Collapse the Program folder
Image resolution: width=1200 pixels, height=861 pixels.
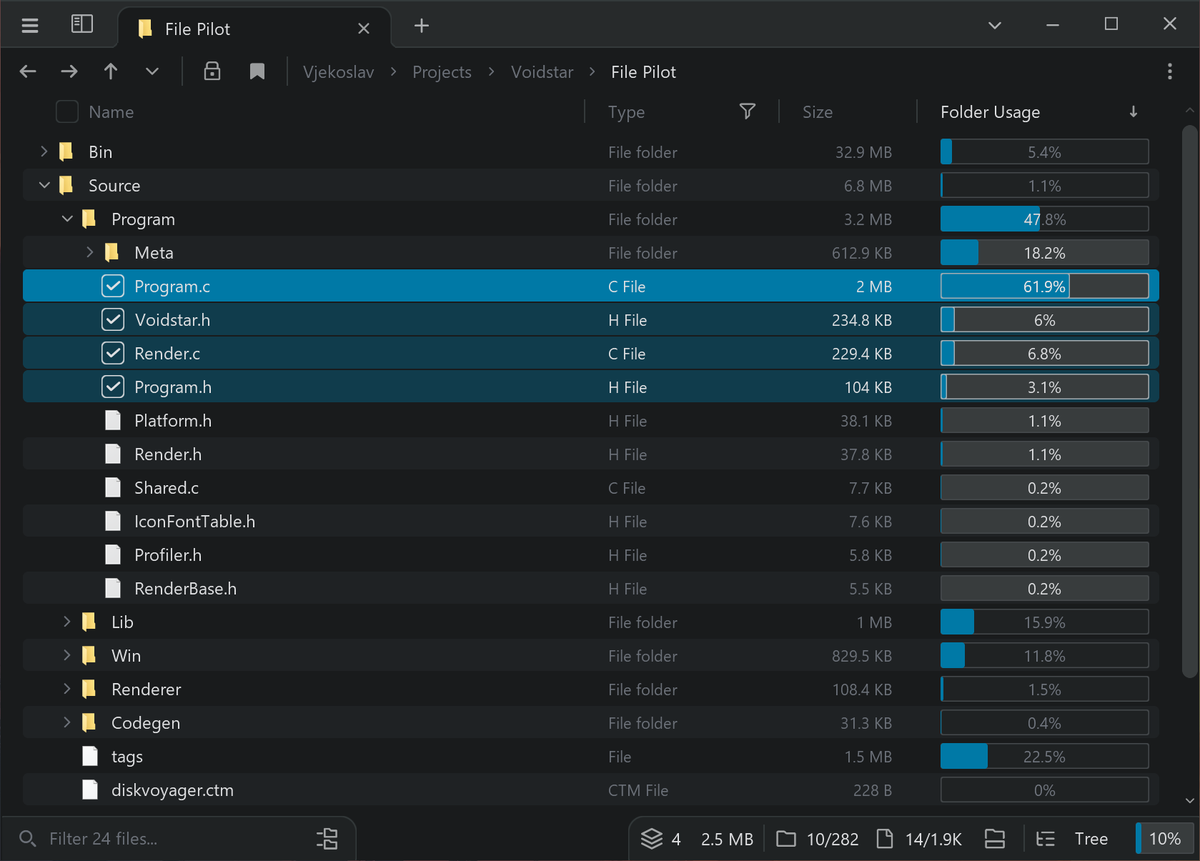click(x=67, y=219)
